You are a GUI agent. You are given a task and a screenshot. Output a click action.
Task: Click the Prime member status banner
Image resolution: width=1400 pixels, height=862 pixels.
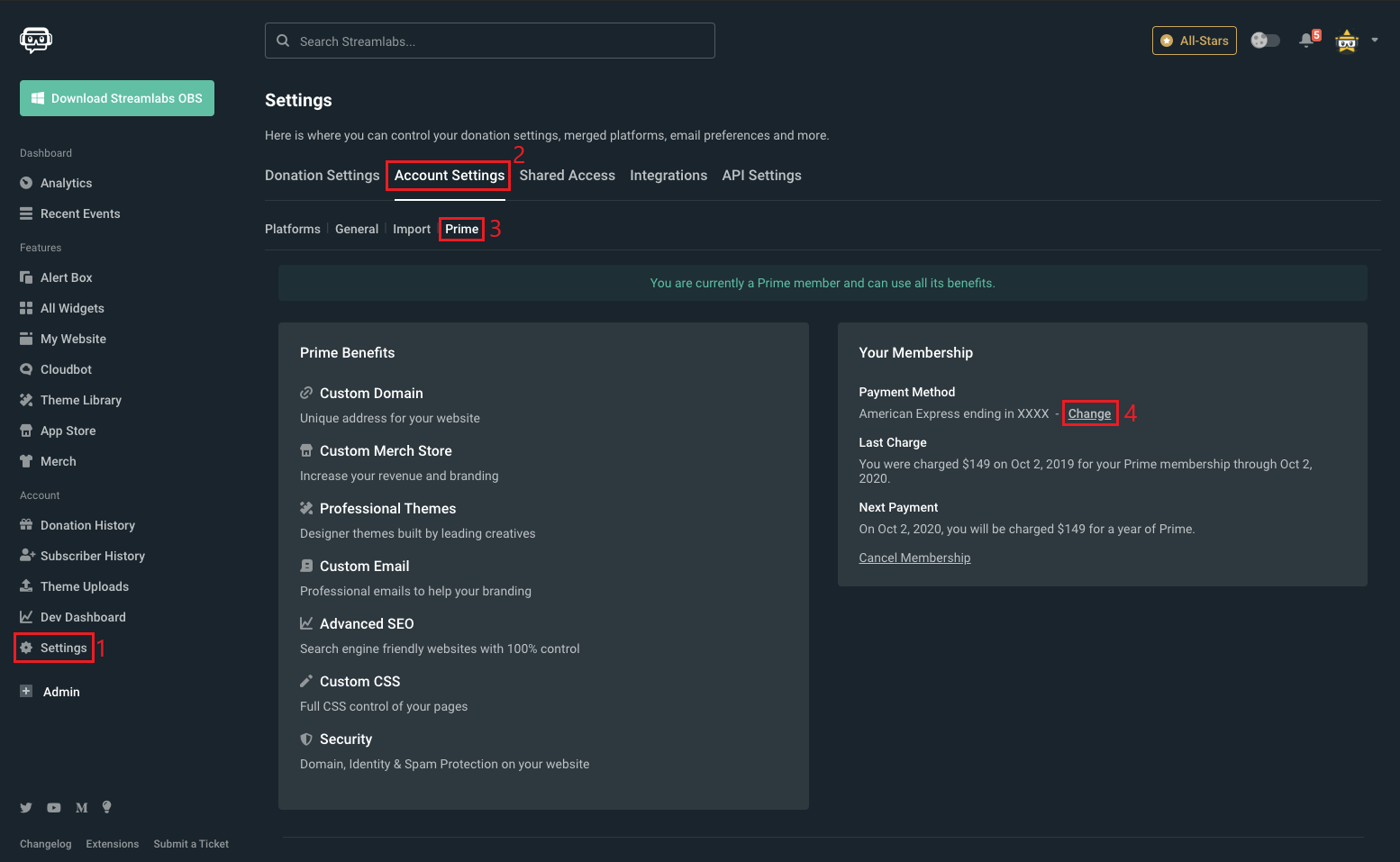click(823, 283)
